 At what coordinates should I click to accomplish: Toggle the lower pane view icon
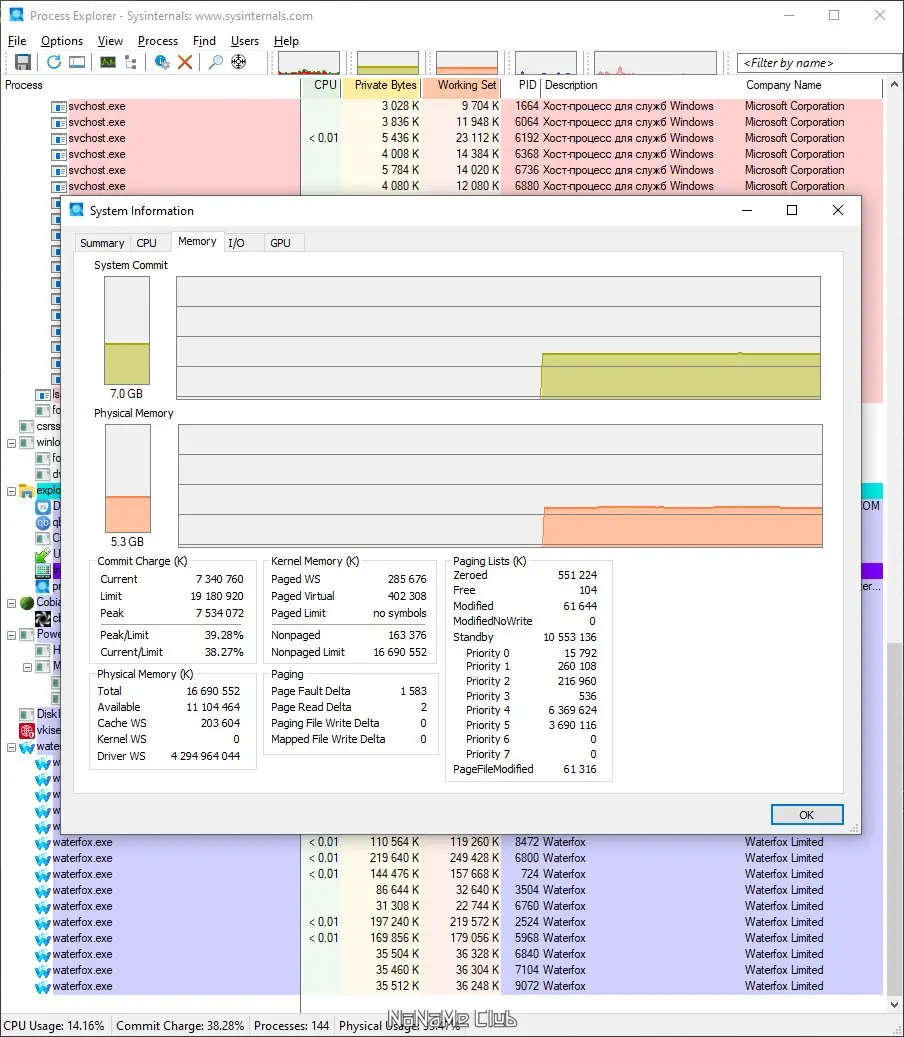(77, 62)
